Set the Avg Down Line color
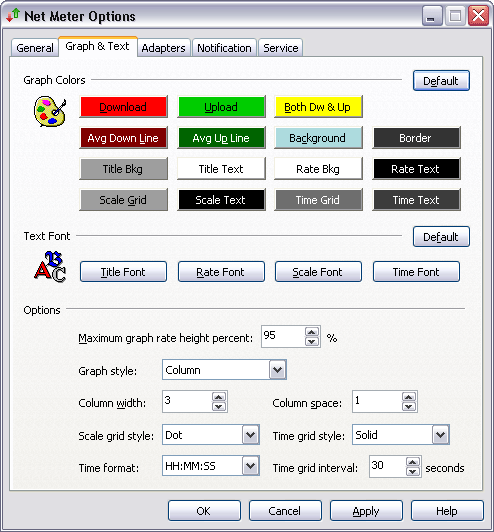 123,138
